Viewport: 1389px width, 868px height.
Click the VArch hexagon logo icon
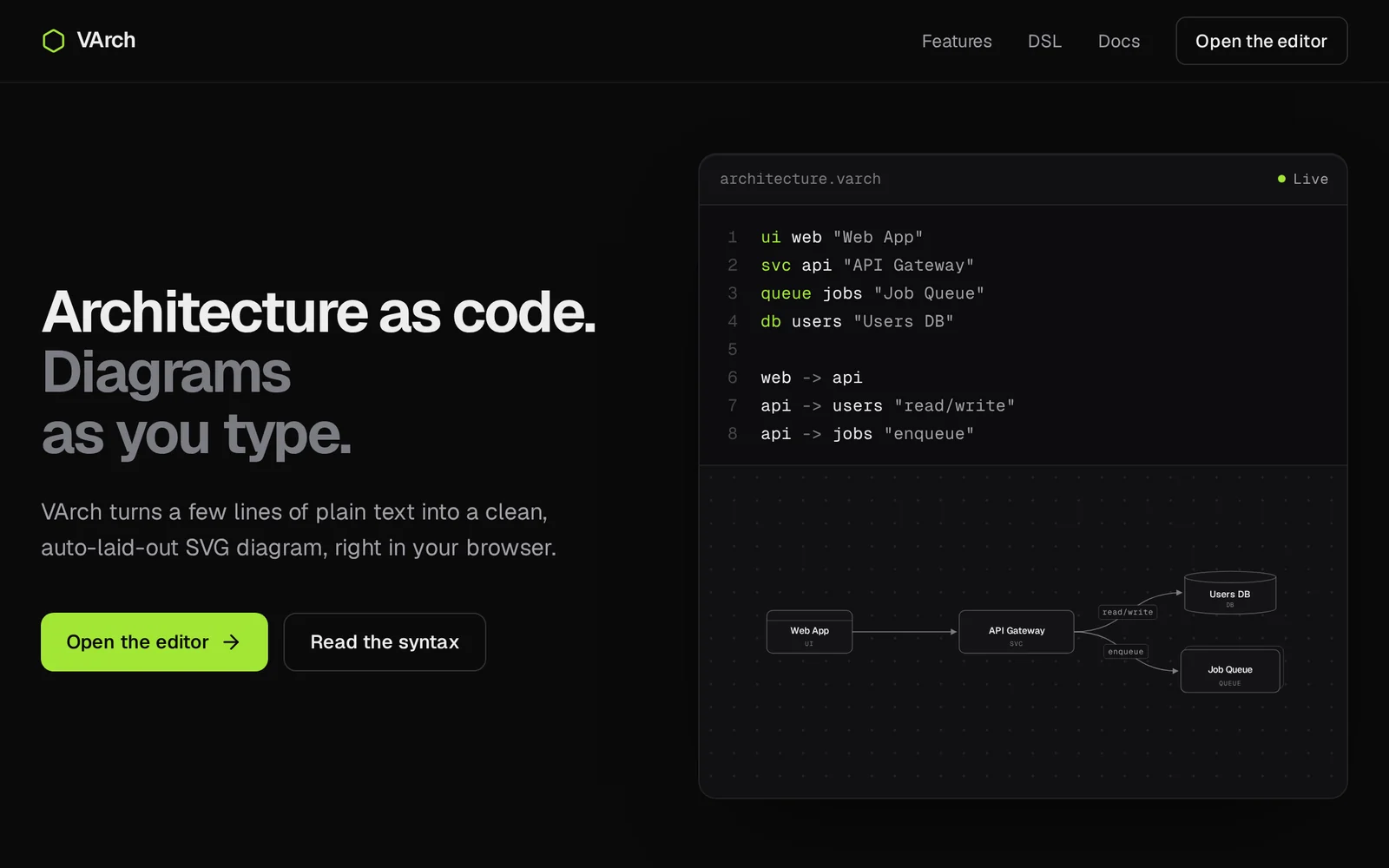[53, 41]
